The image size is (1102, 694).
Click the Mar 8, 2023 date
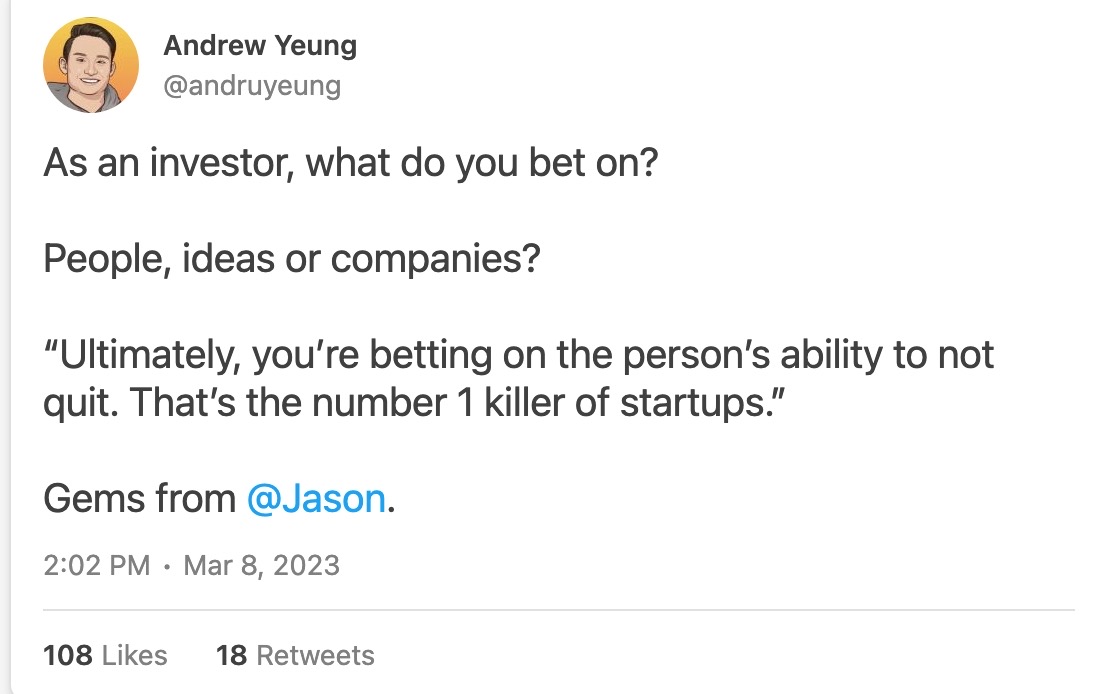(263, 565)
